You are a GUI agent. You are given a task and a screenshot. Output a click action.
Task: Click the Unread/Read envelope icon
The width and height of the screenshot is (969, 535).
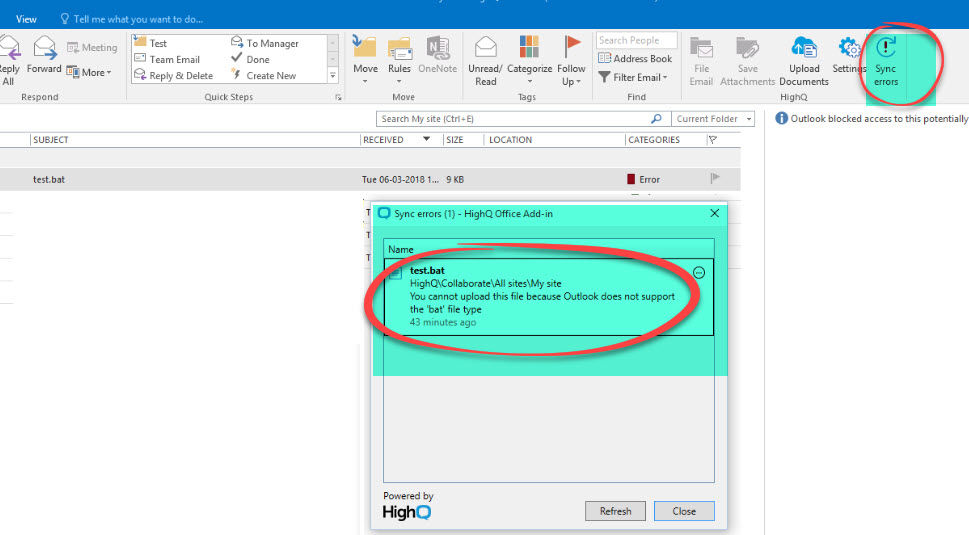click(x=486, y=48)
